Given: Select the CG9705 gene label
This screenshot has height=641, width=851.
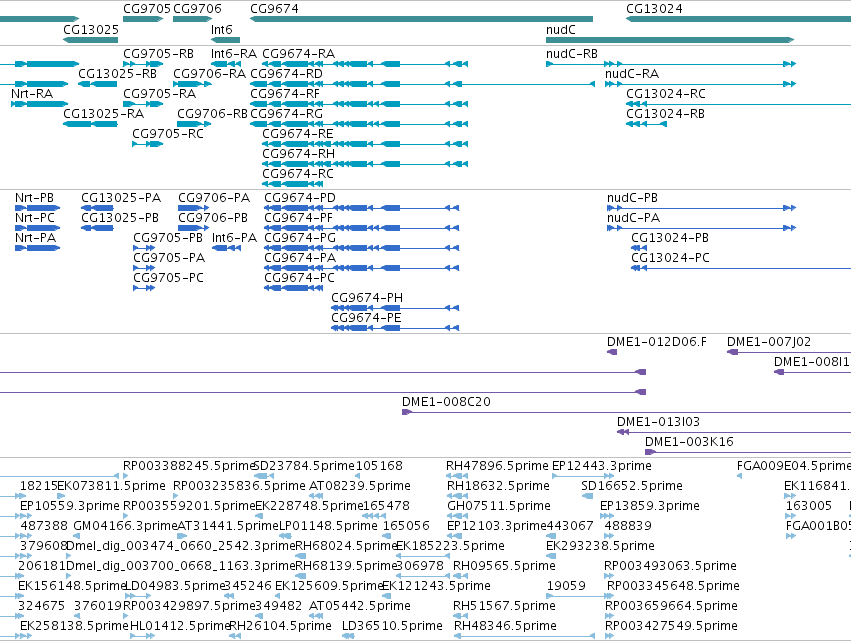Looking at the screenshot, I should click(147, 9).
